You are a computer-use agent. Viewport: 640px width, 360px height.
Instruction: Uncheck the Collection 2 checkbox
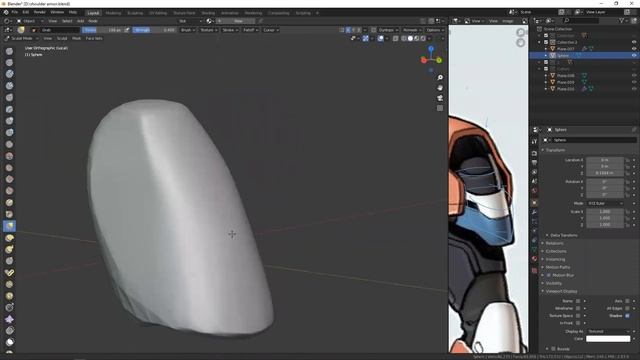point(546,42)
